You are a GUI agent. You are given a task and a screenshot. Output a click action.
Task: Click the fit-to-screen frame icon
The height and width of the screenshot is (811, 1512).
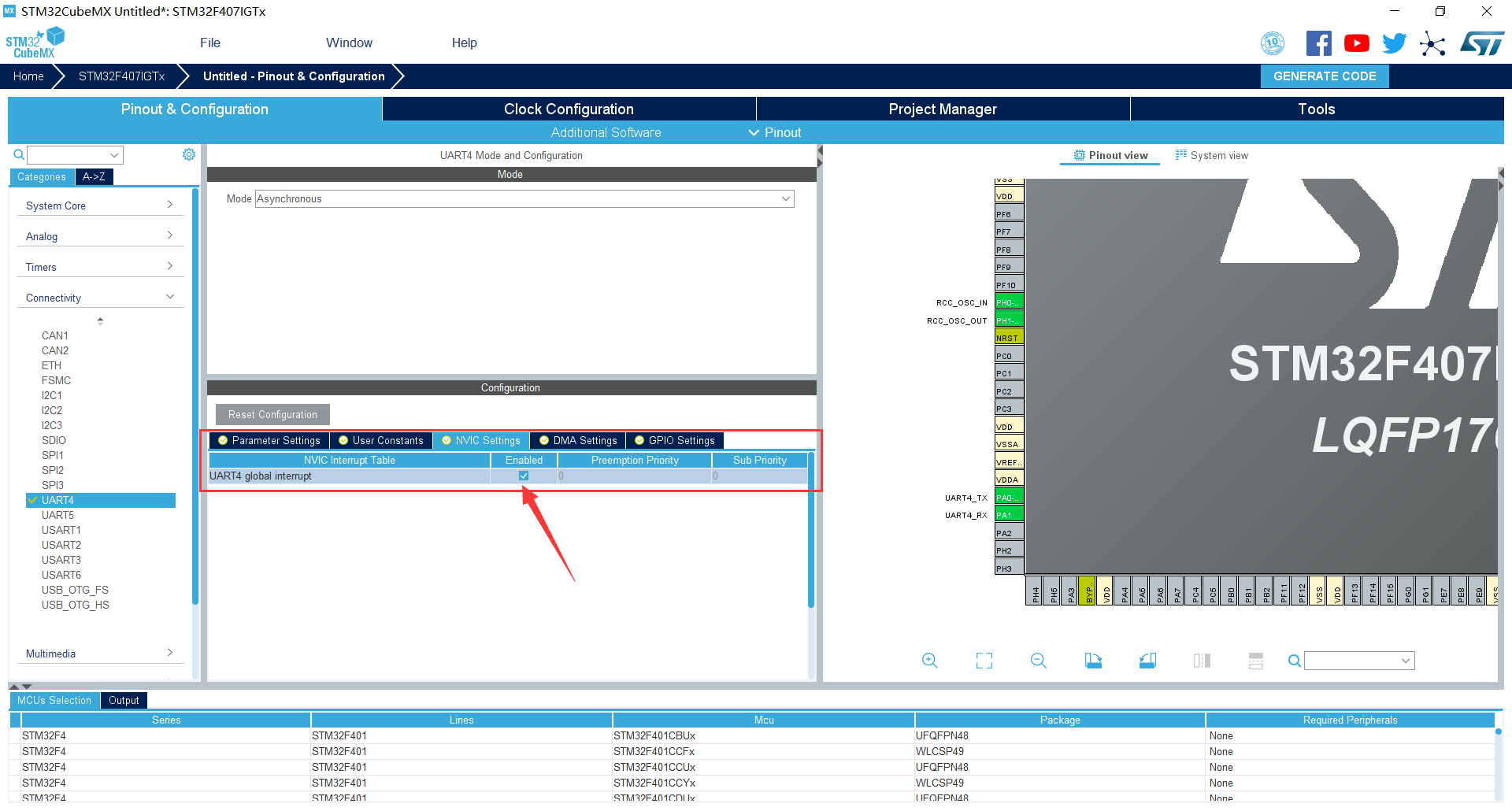coord(984,661)
